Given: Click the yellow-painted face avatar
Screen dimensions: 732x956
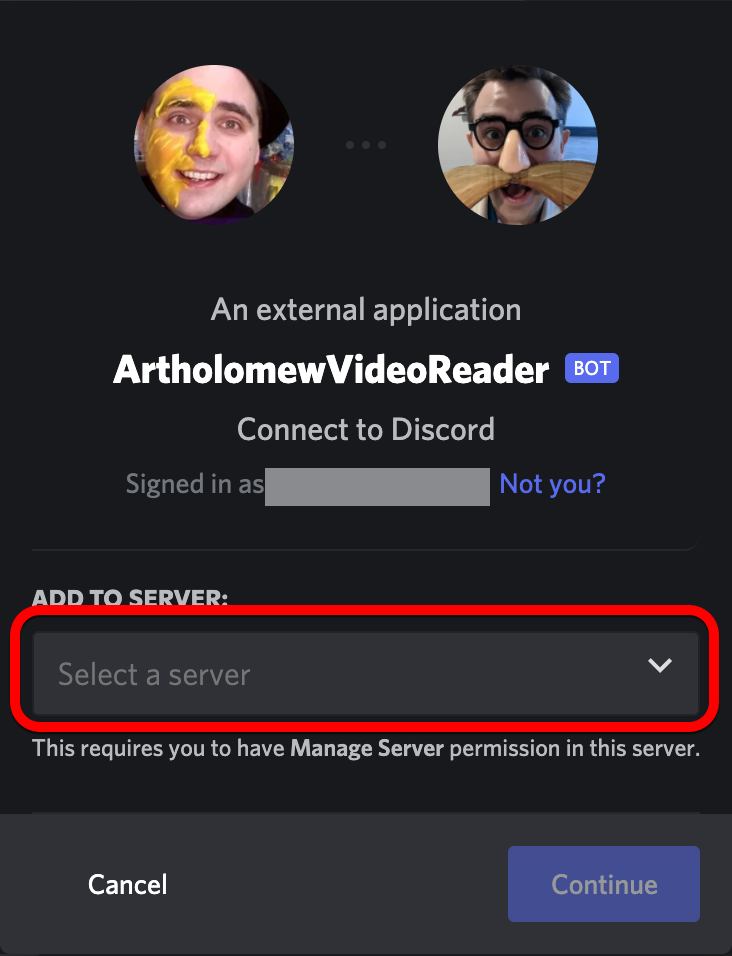Looking at the screenshot, I should tap(214, 144).
